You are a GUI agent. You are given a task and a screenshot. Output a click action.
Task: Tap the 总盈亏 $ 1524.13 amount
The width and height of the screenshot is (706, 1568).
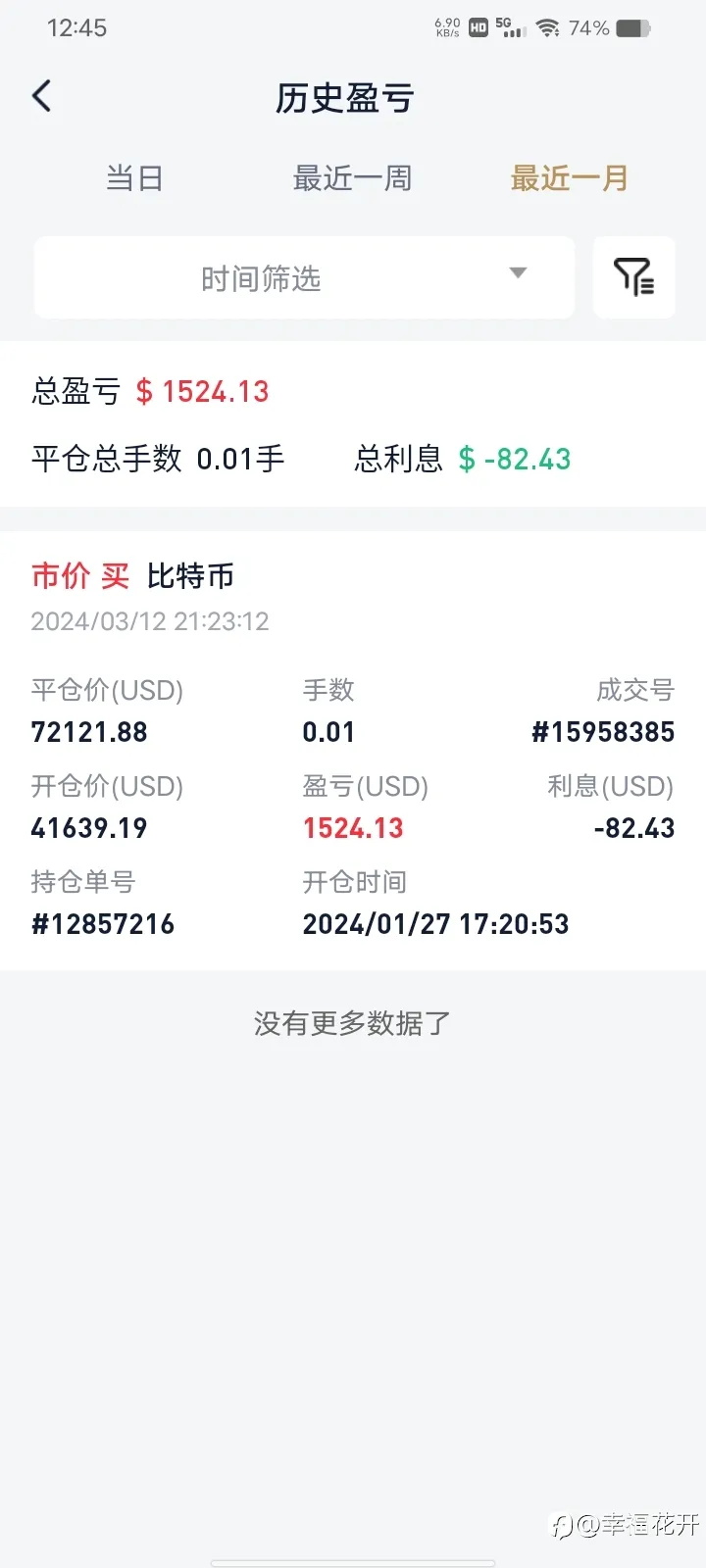tap(202, 392)
